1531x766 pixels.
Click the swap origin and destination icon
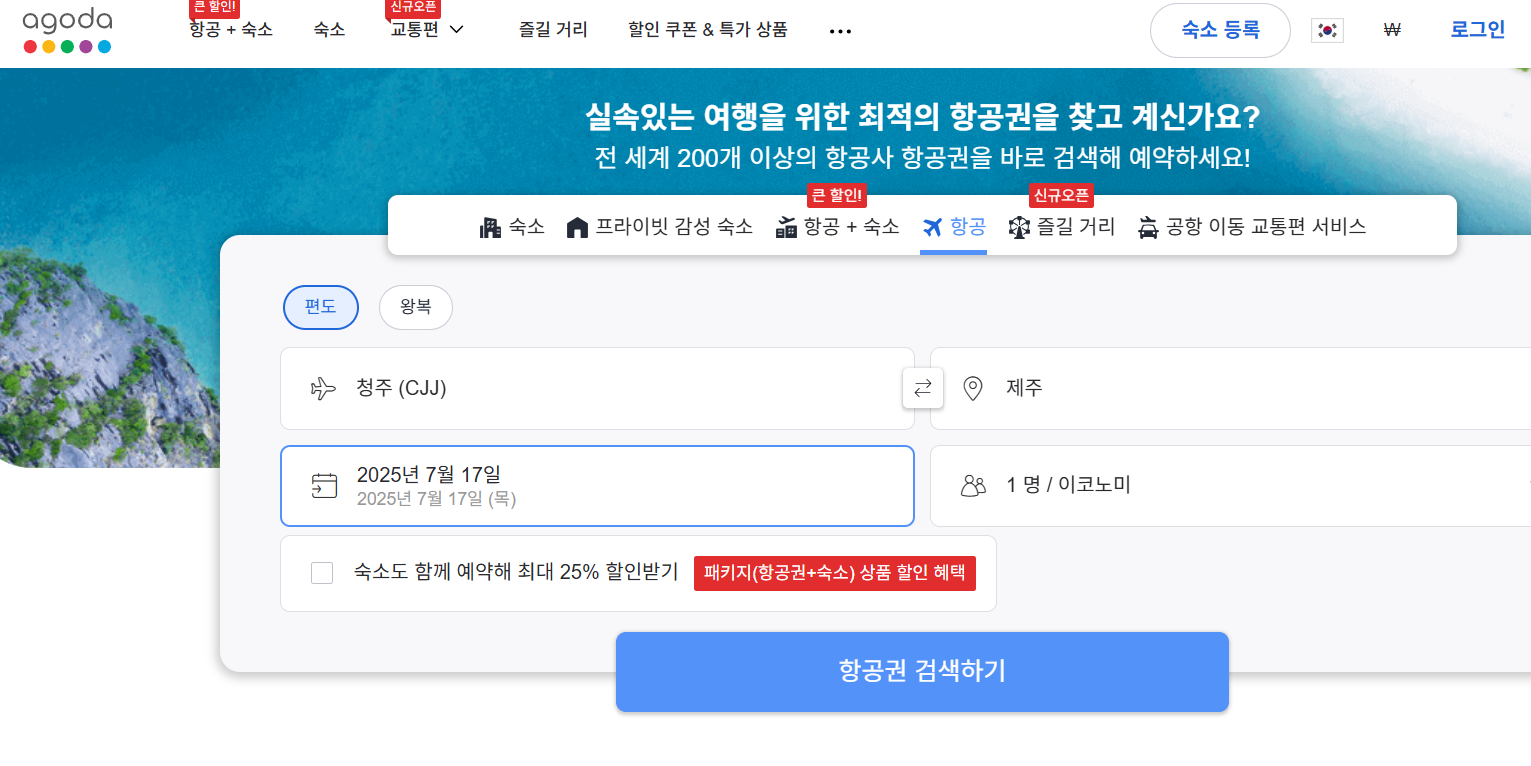coord(922,388)
